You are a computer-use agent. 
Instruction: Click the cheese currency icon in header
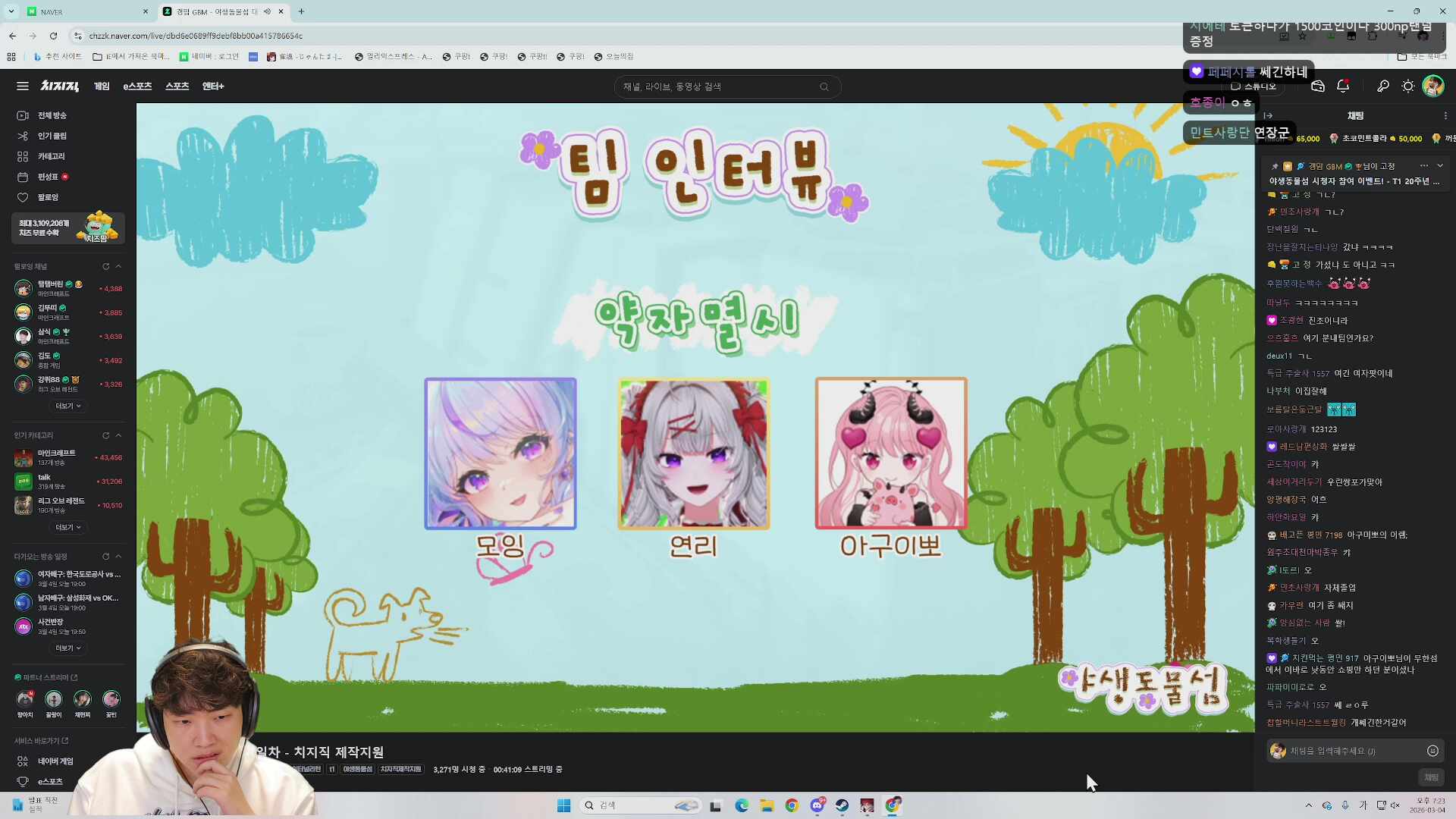1317,86
